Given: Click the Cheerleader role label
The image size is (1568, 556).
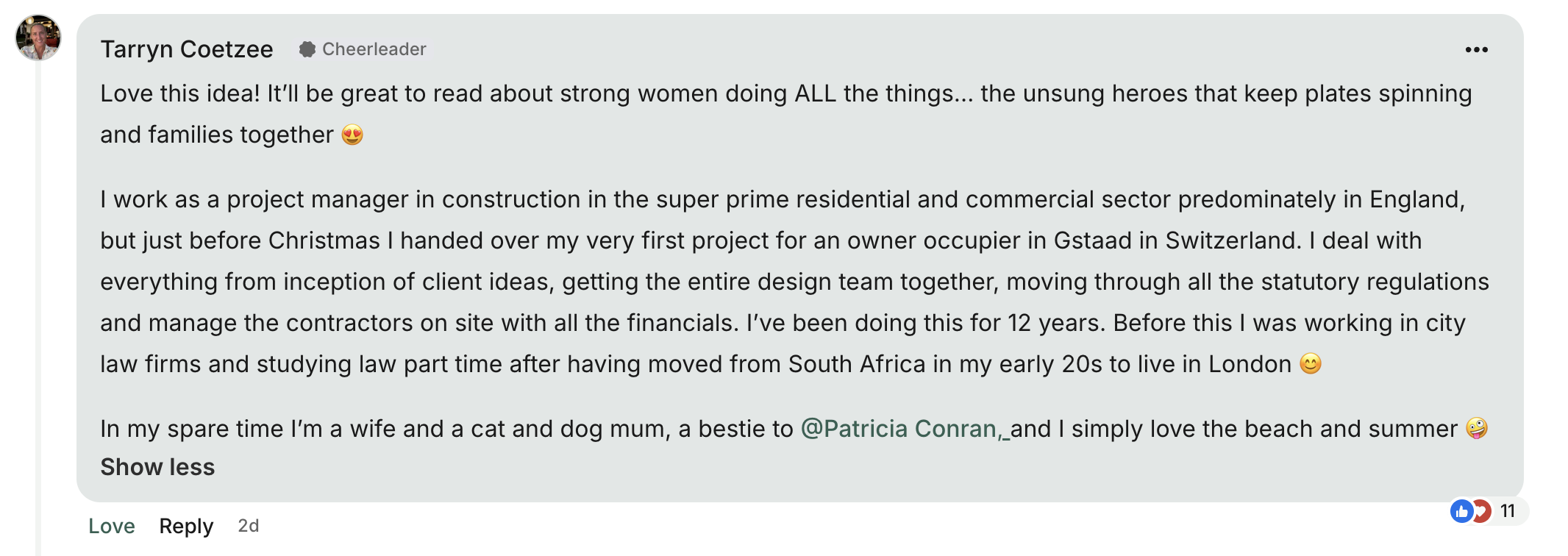Looking at the screenshot, I should [x=374, y=49].
